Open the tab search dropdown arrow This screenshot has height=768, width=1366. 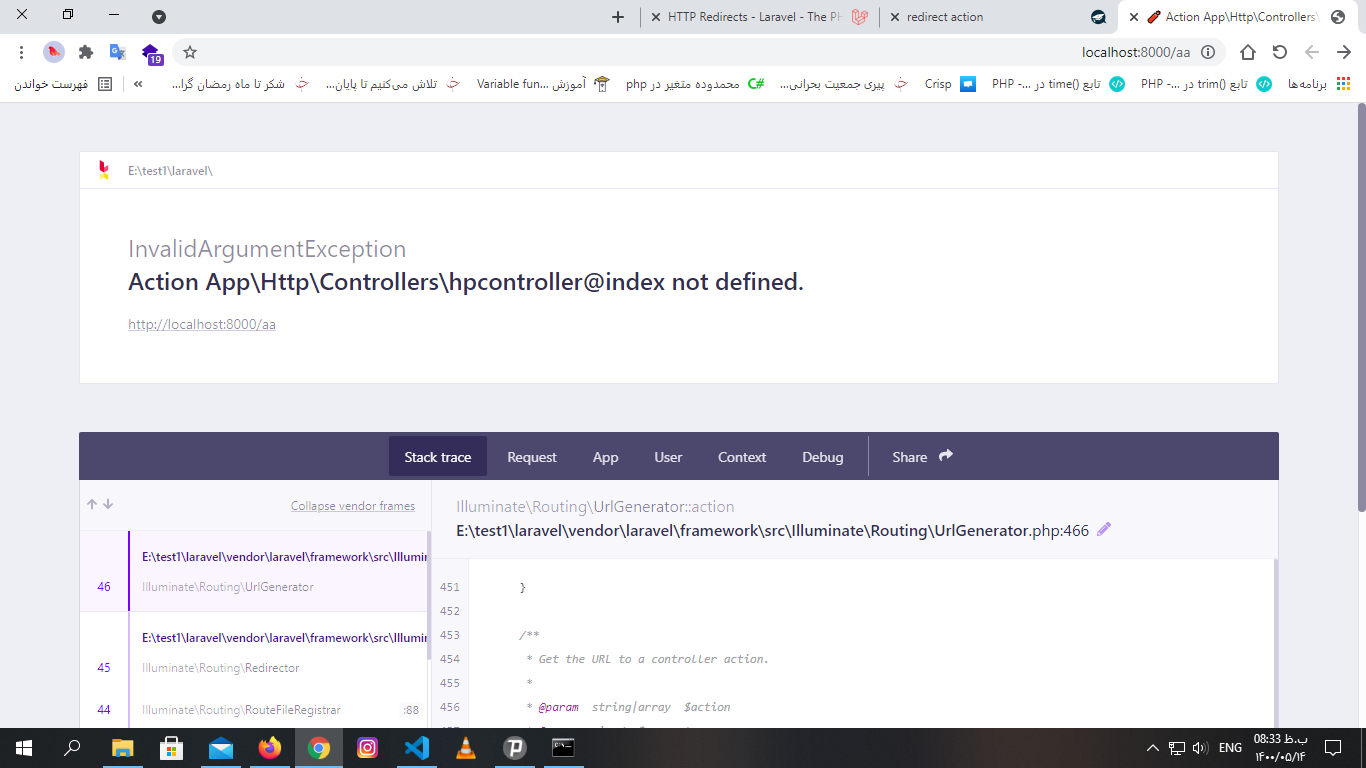[x=159, y=17]
